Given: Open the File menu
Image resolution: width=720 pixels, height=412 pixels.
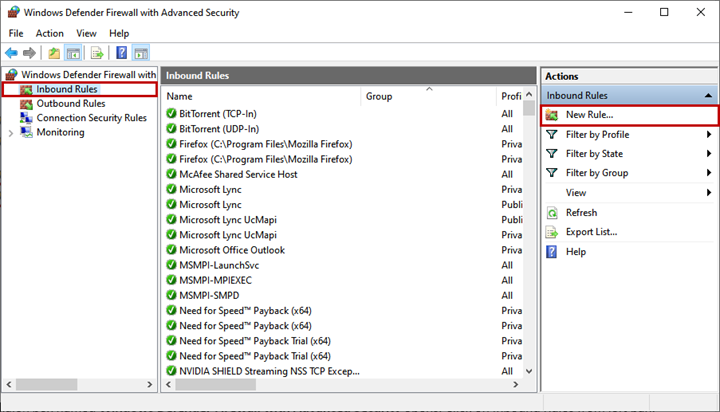Looking at the screenshot, I should (16, 34).
